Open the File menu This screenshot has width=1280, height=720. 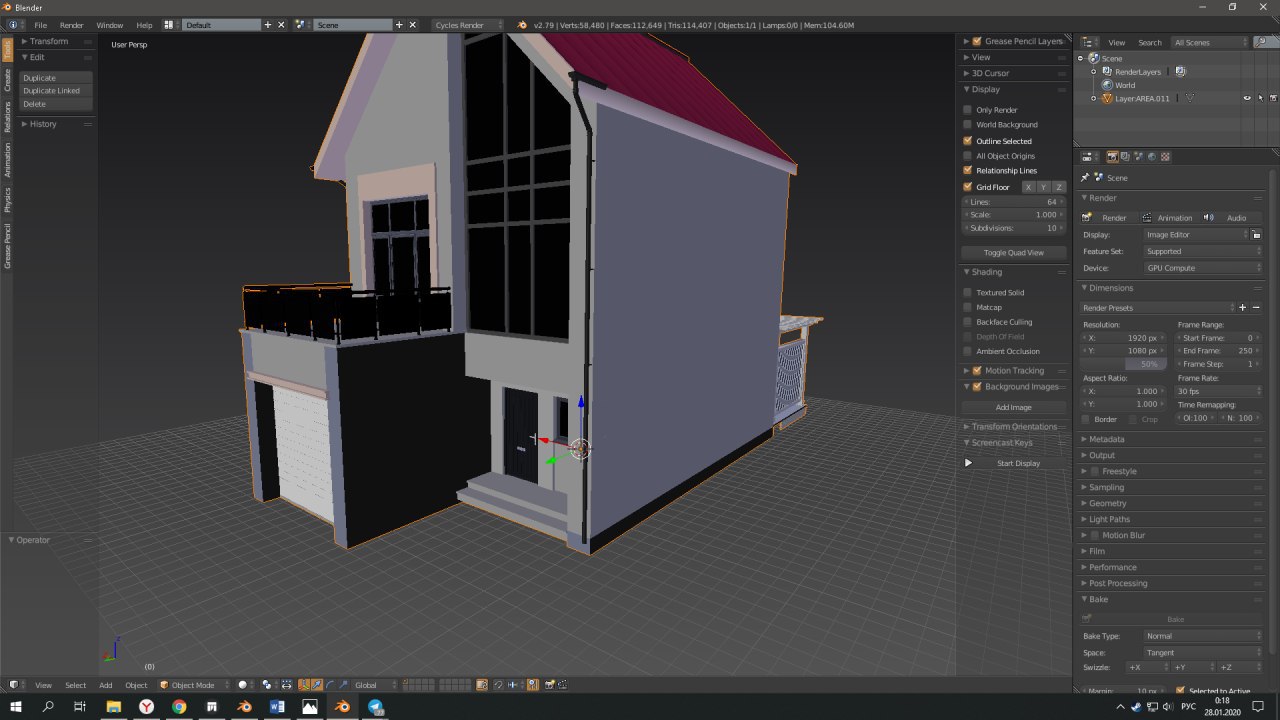41,24
